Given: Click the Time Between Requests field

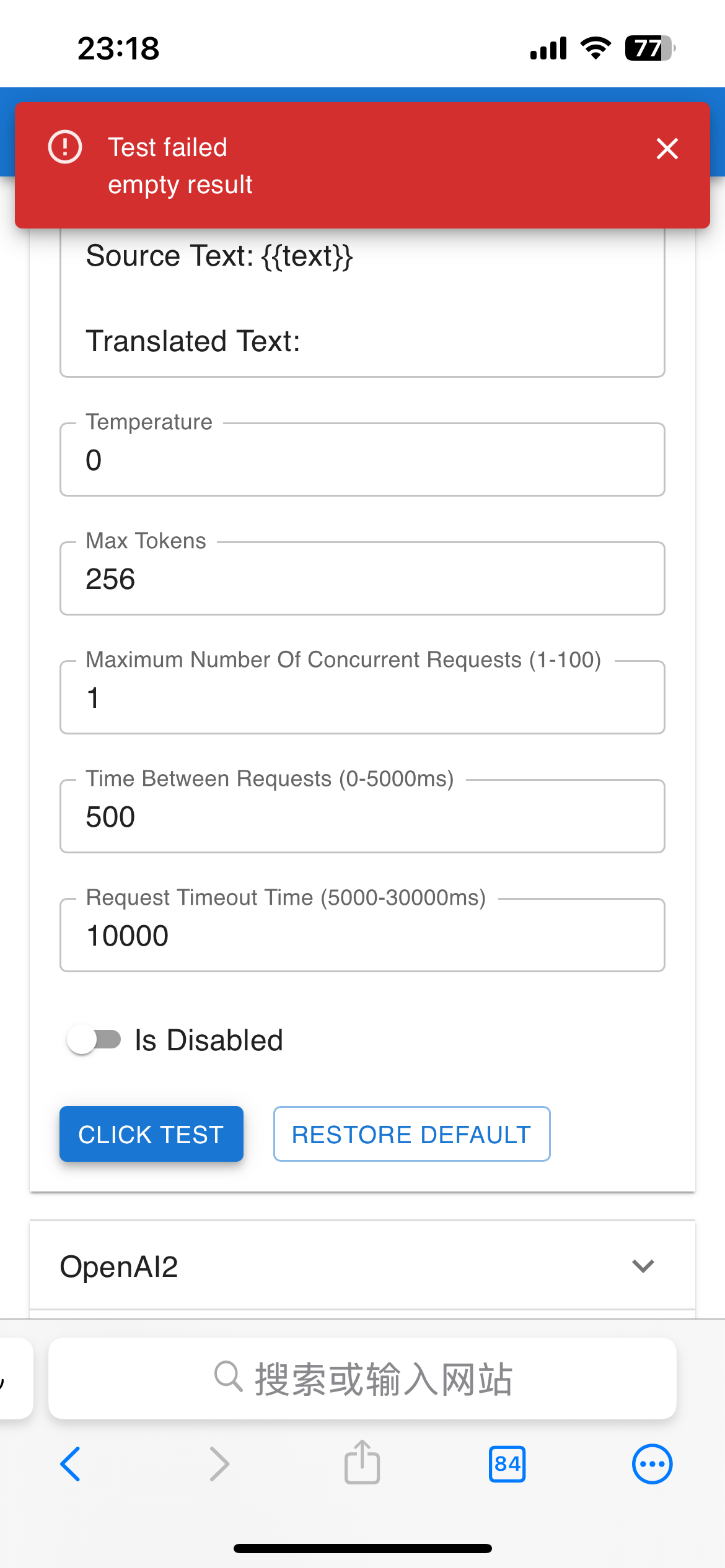Looking at the screenshot, I should tap(362, 817).
